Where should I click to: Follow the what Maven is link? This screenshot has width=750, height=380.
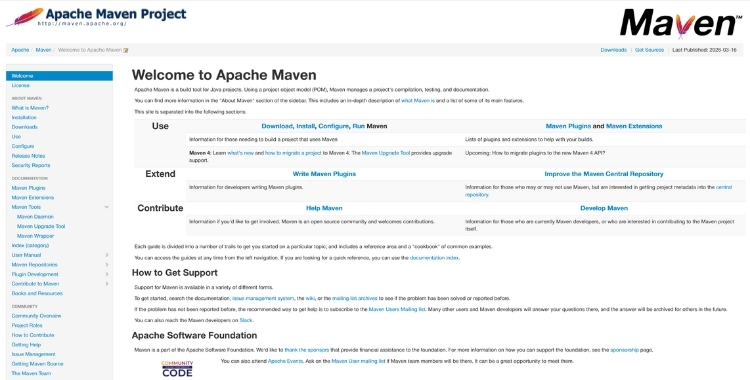(x=418, y=101)
